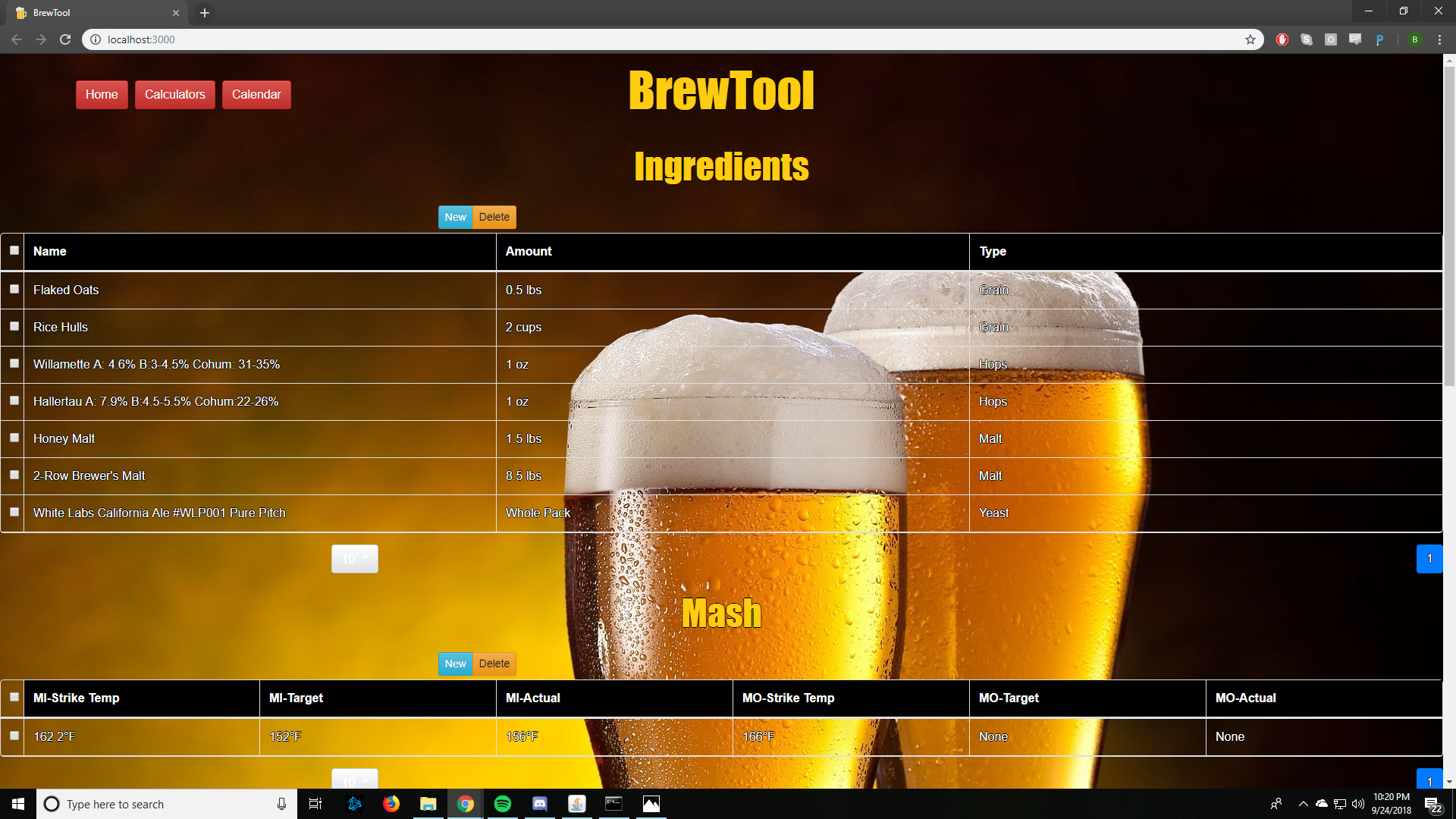Select the 162.2°F mash entry checkbox
1456x819 pixels.
pos(14,736)
